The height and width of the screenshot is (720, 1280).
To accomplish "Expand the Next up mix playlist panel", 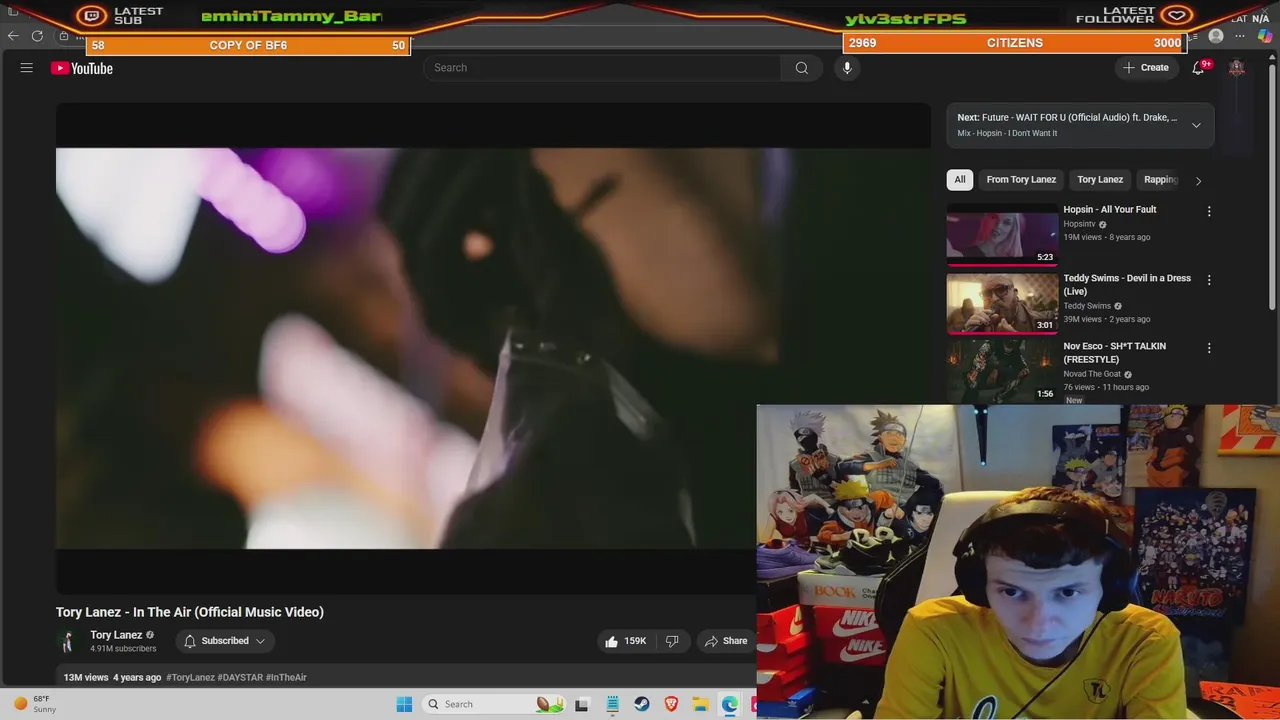I will point(1196,125).
